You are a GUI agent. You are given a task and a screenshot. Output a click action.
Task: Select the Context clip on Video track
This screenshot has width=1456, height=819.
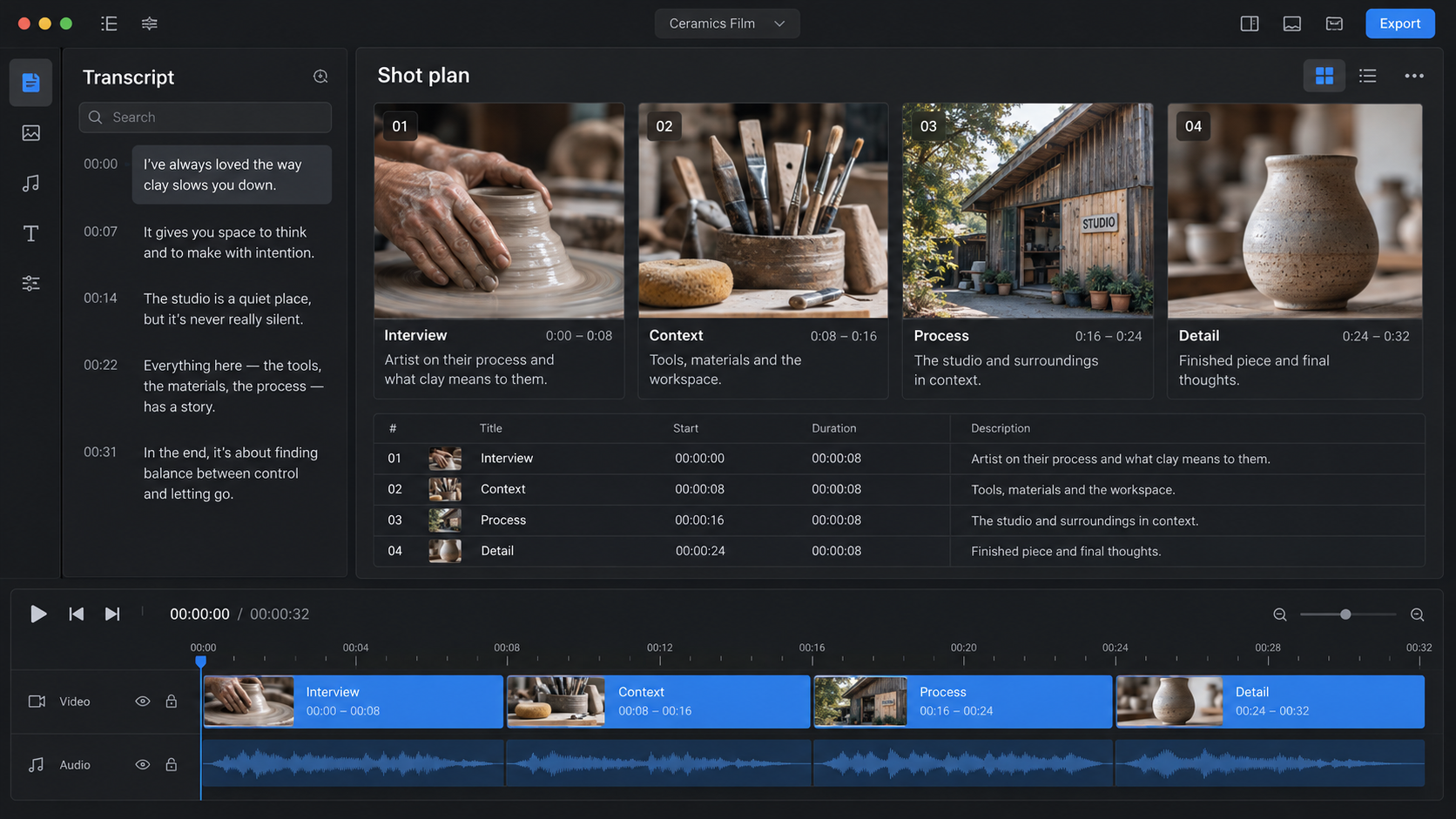tap(658, 702)
